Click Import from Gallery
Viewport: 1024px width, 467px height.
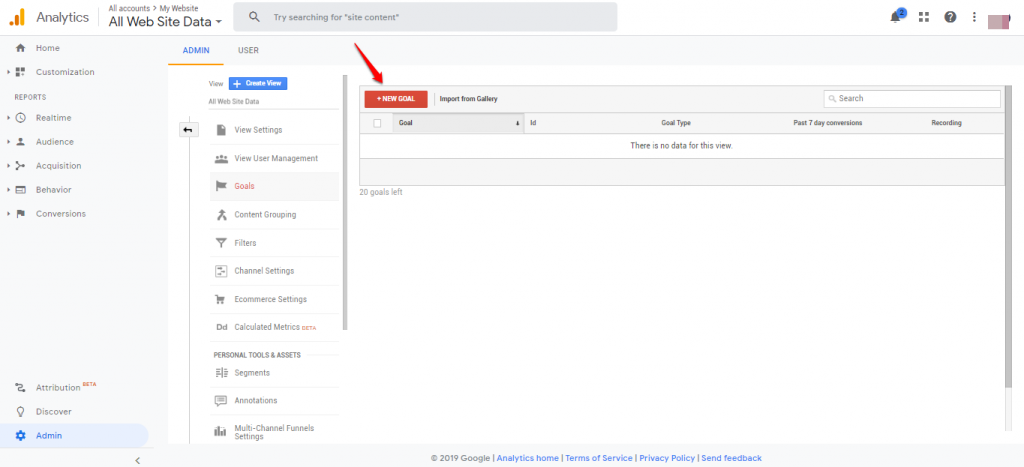468,99
